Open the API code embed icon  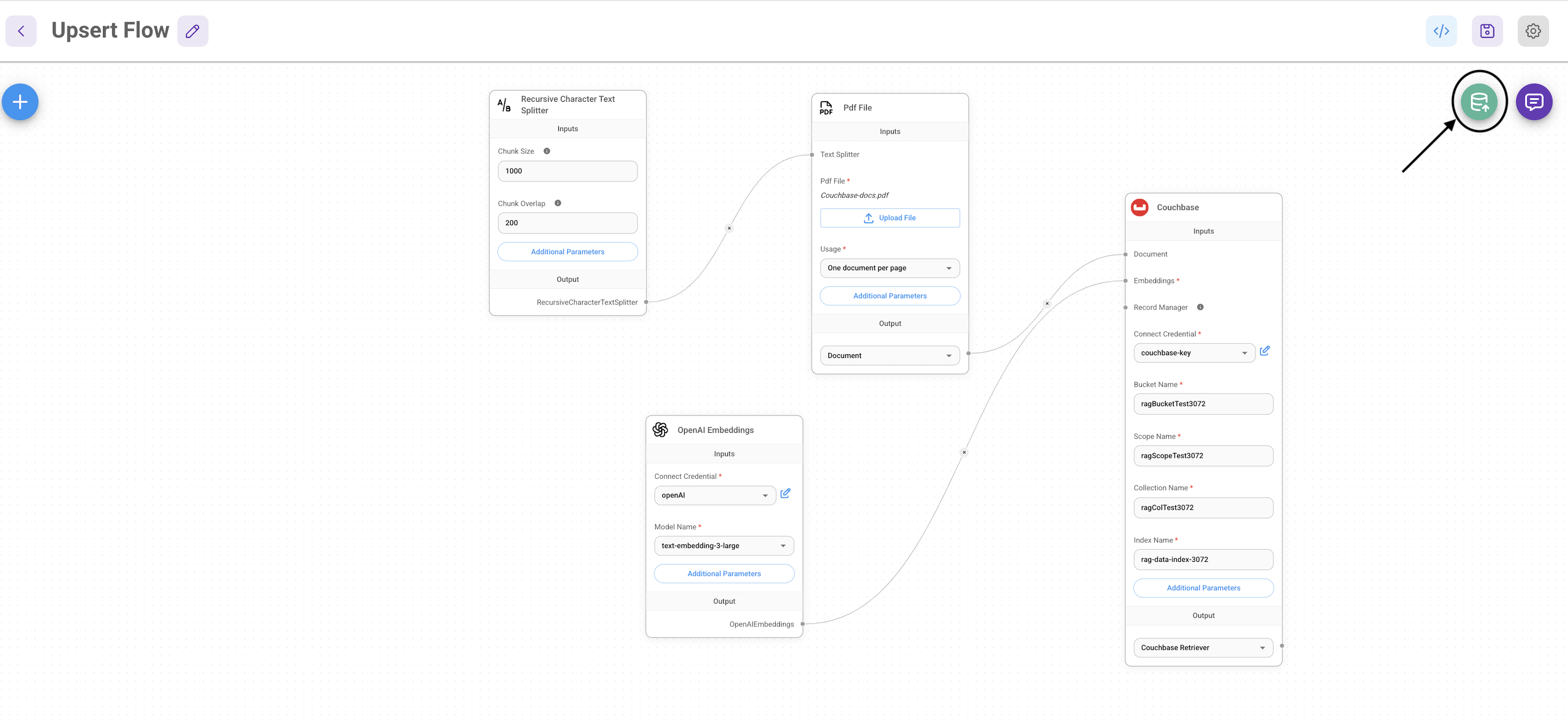[x=1441, y=31]
